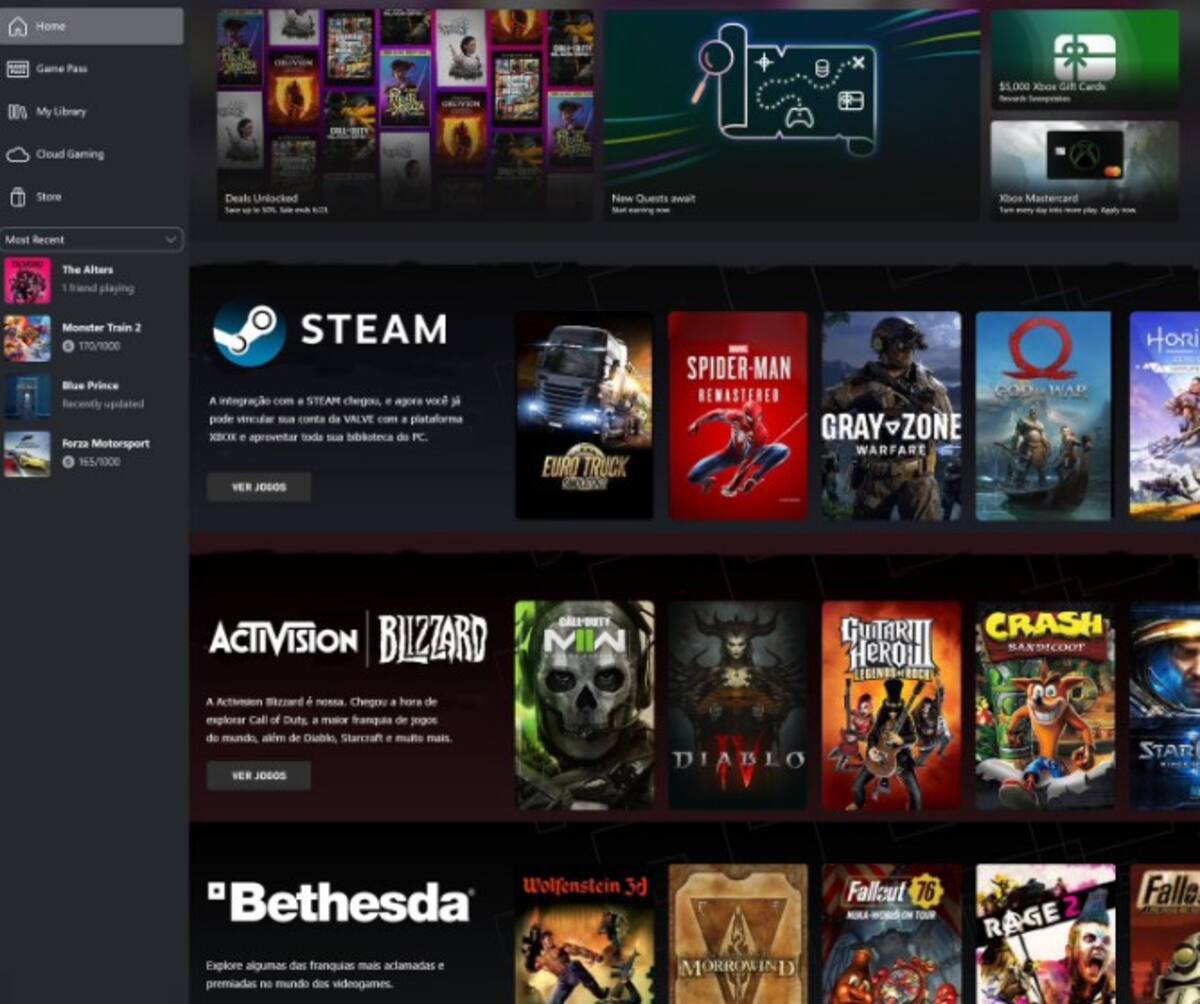Select Blue Prince title text

coord(90,386)
